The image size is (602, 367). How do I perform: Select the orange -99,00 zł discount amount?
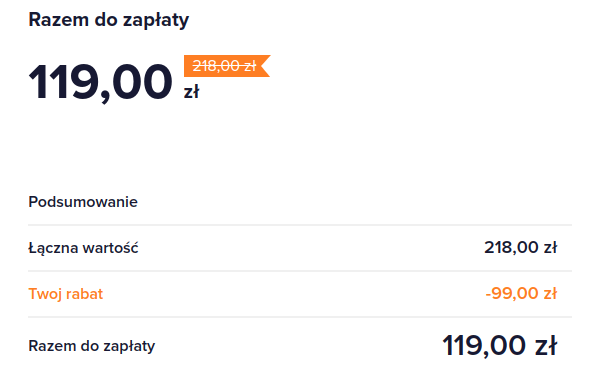coord(521,294)
